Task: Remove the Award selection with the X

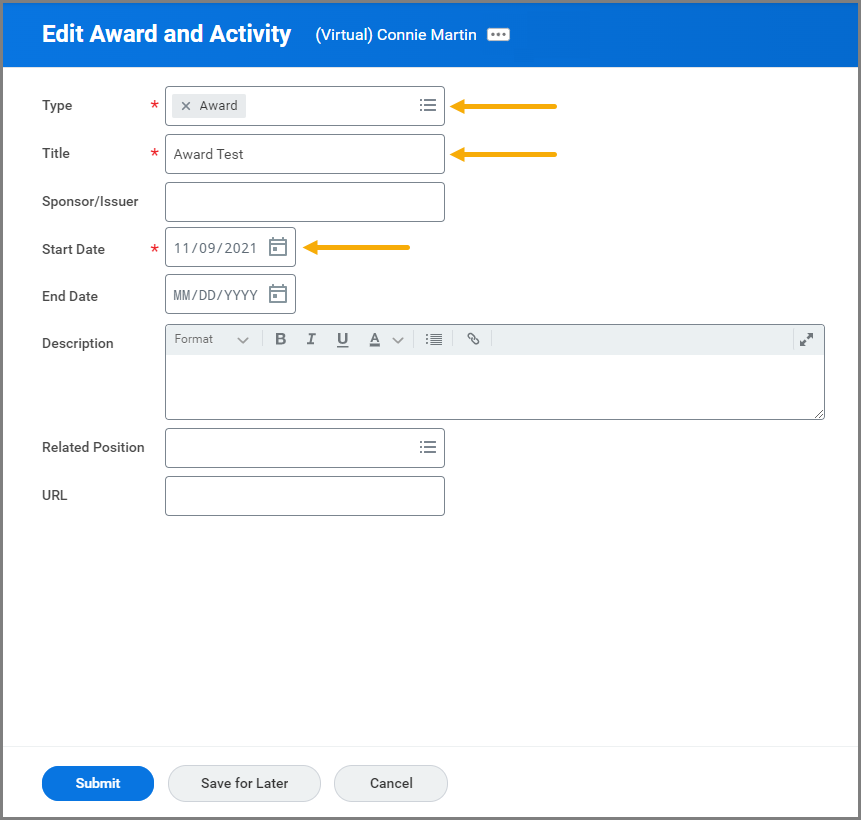Action: [186, 106]
